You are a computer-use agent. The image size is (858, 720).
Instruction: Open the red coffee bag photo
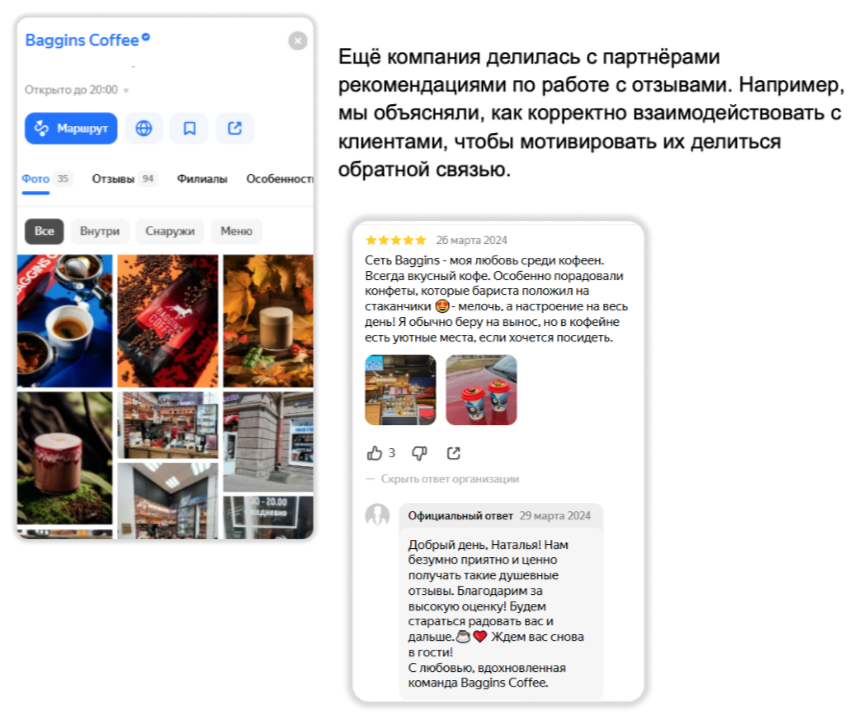(x=168, y=321)
